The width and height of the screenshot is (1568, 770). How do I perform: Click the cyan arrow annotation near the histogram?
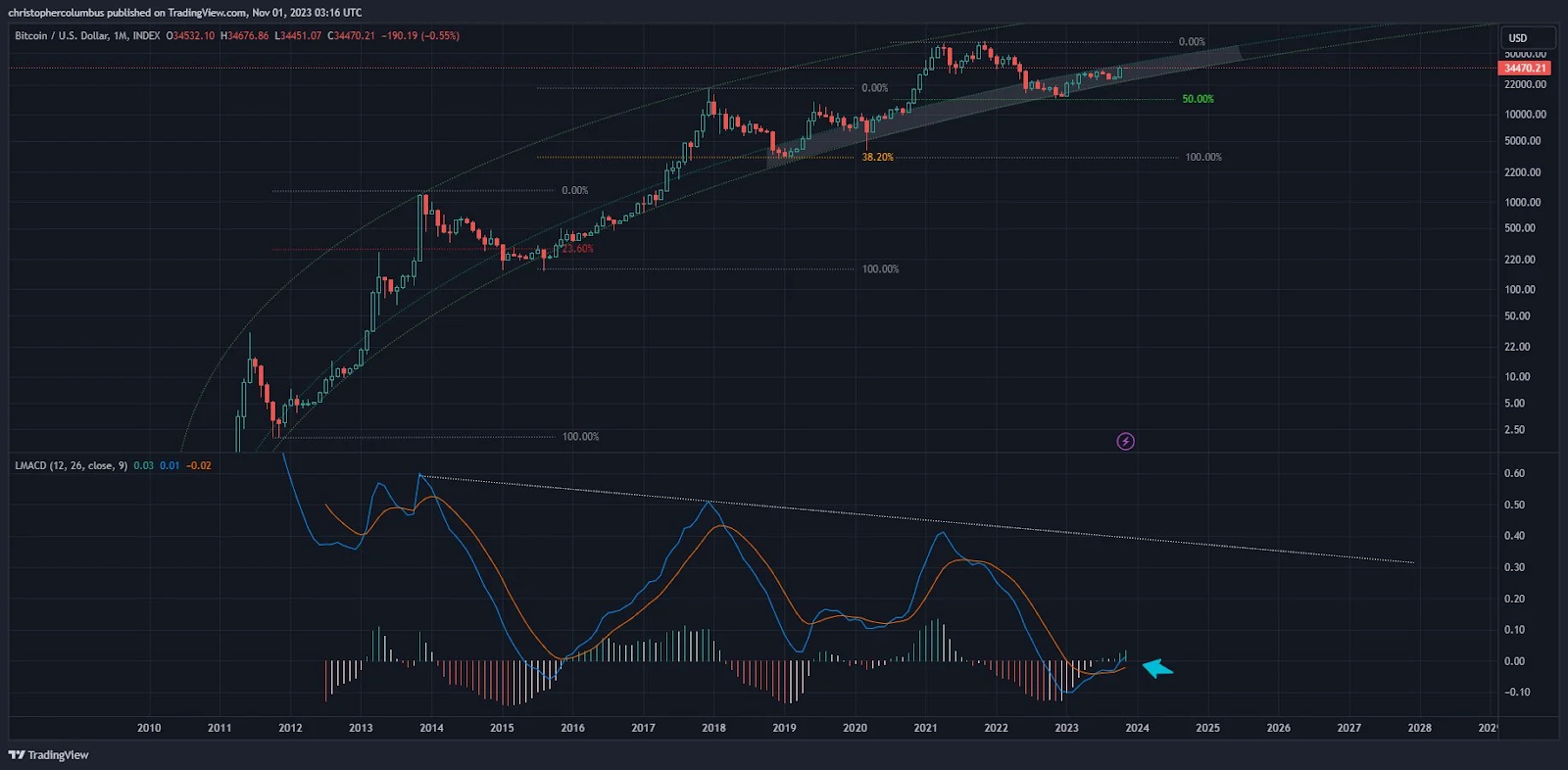(1157, 669)
